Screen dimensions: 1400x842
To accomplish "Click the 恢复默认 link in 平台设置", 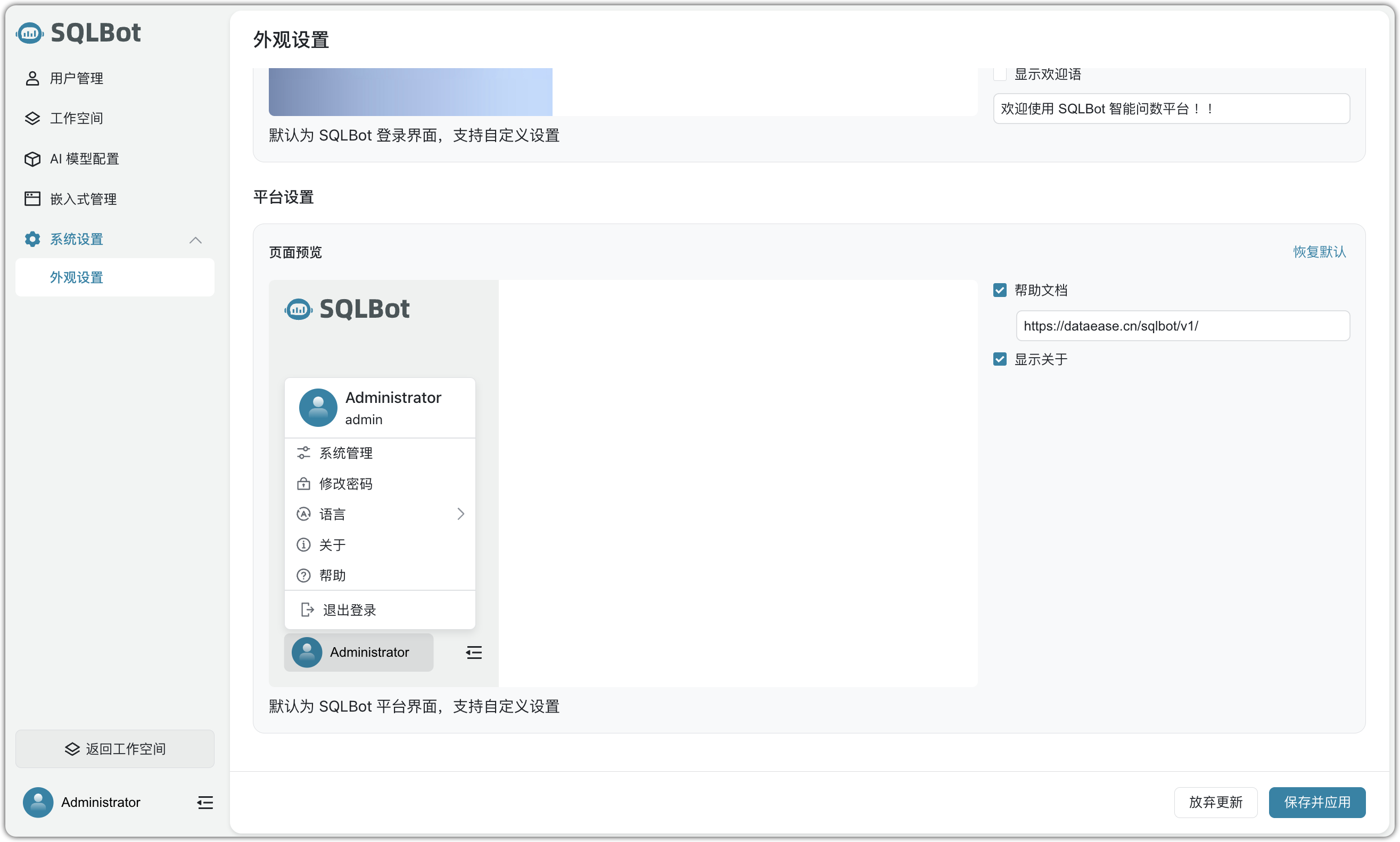I will [x=1319, y=252].
